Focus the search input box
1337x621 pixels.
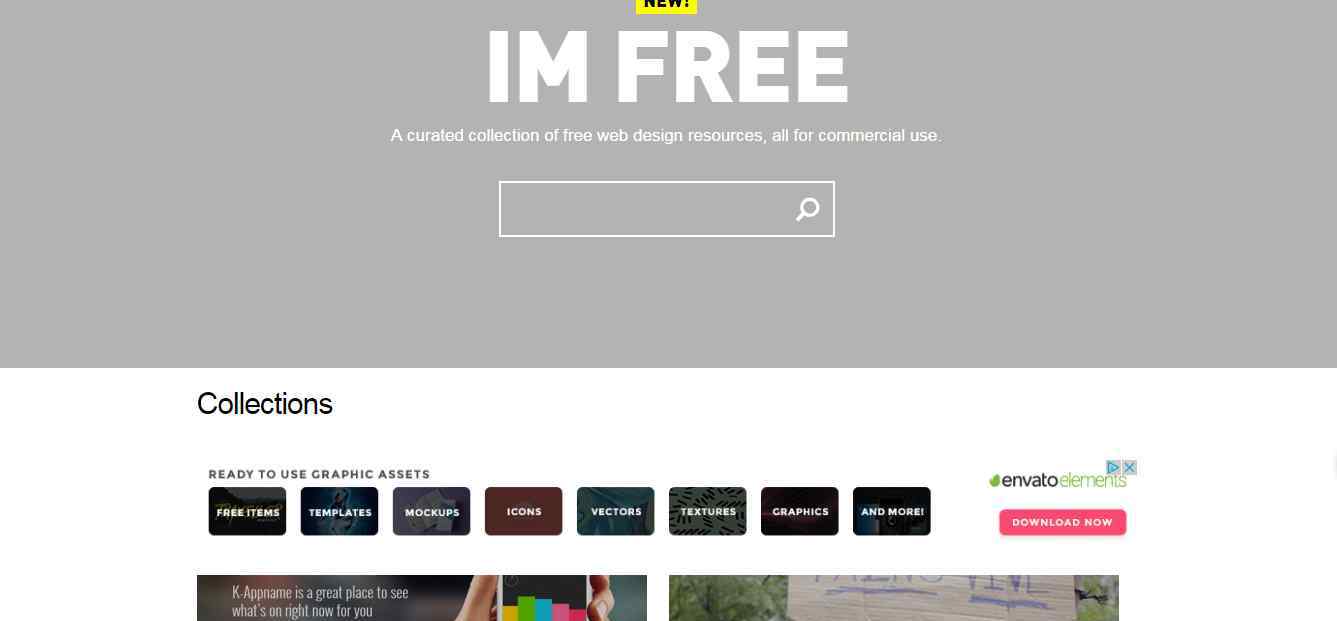coord(667,209)
